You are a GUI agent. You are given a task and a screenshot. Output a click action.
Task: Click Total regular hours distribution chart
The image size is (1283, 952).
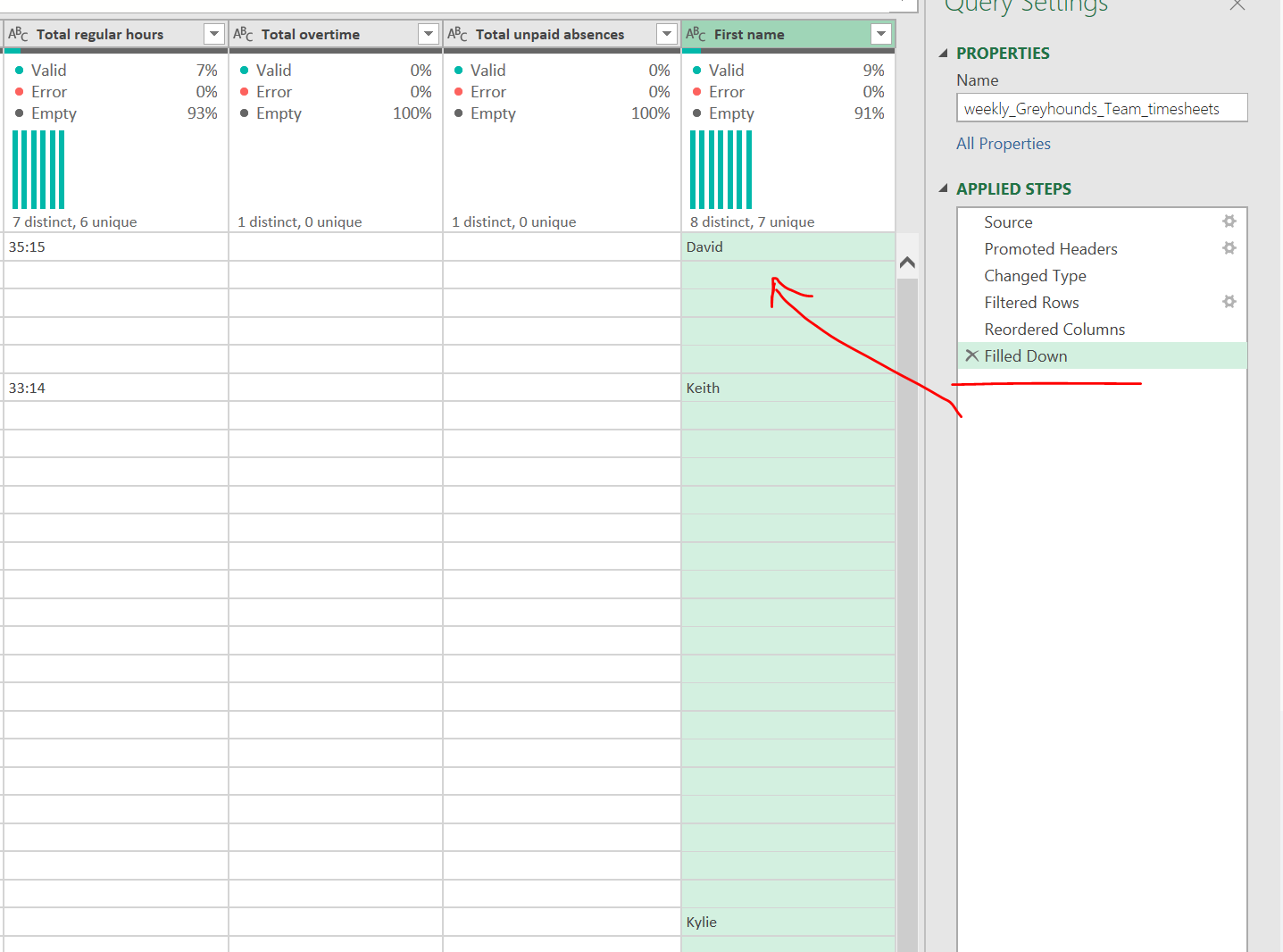(x=38, y=170)
